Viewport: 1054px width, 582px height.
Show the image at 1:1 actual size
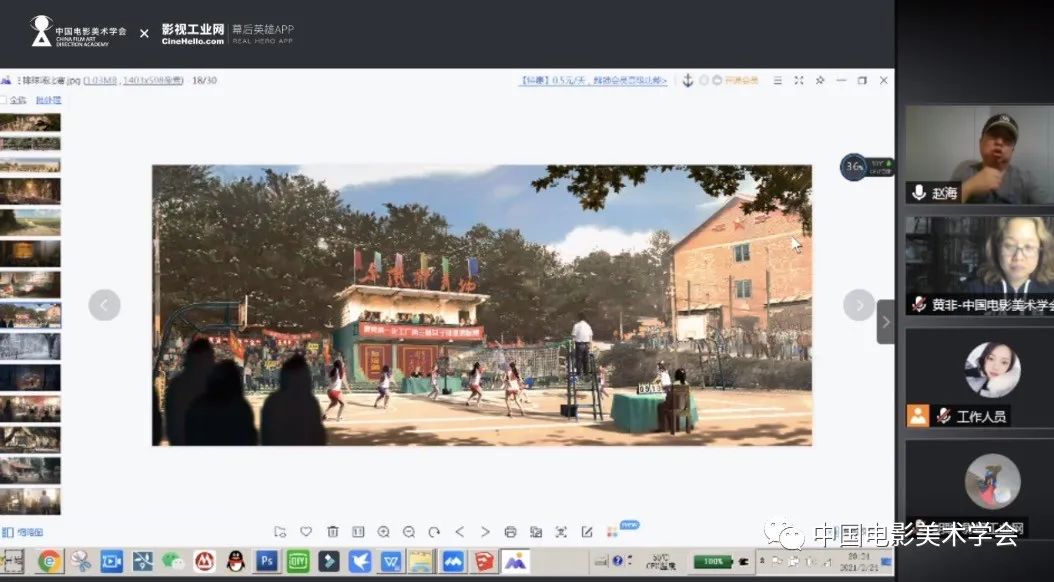tap(358, 532)
